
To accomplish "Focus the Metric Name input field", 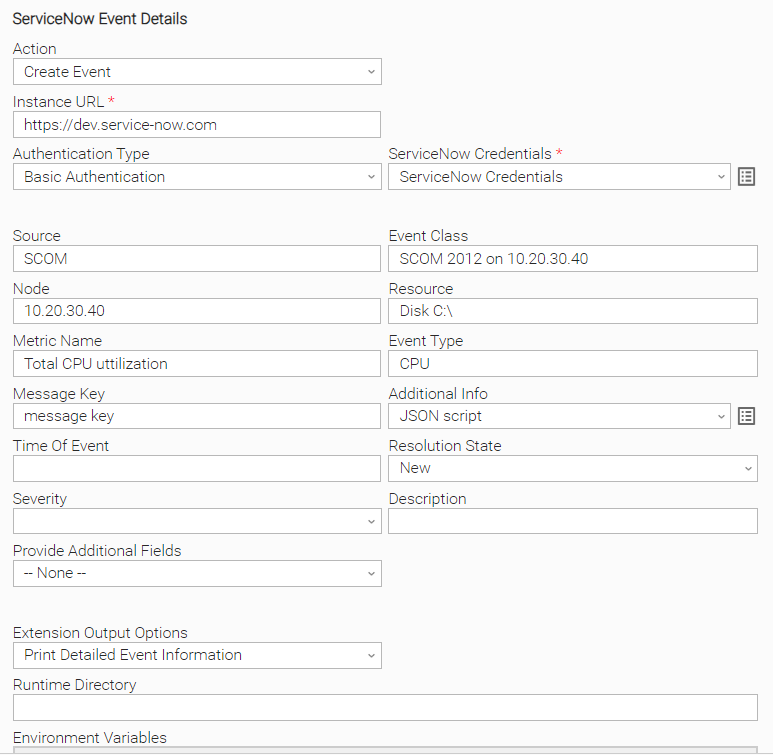I will click(197, 363).
